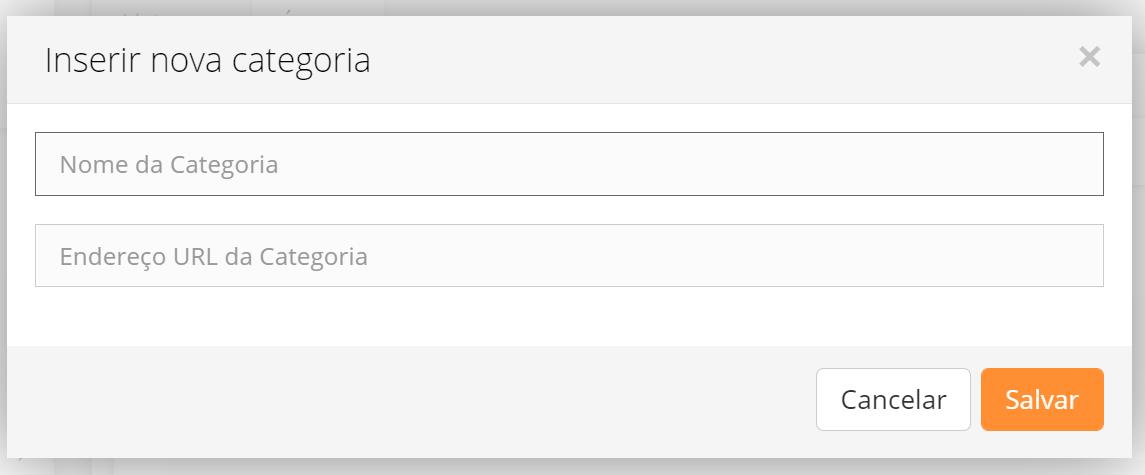The width and height of the screenshot is (1145, 475).
Task: Dismiss the modal with the X icon
Action: [1089, 57]
